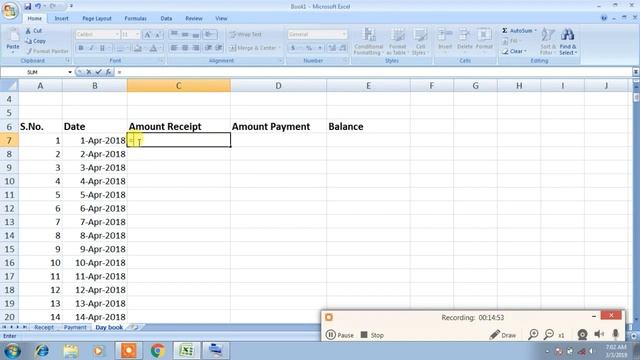Screen dimensions: 640x360
Task: Confirm formula entry with checkmark icon
Action: point(98,72)
